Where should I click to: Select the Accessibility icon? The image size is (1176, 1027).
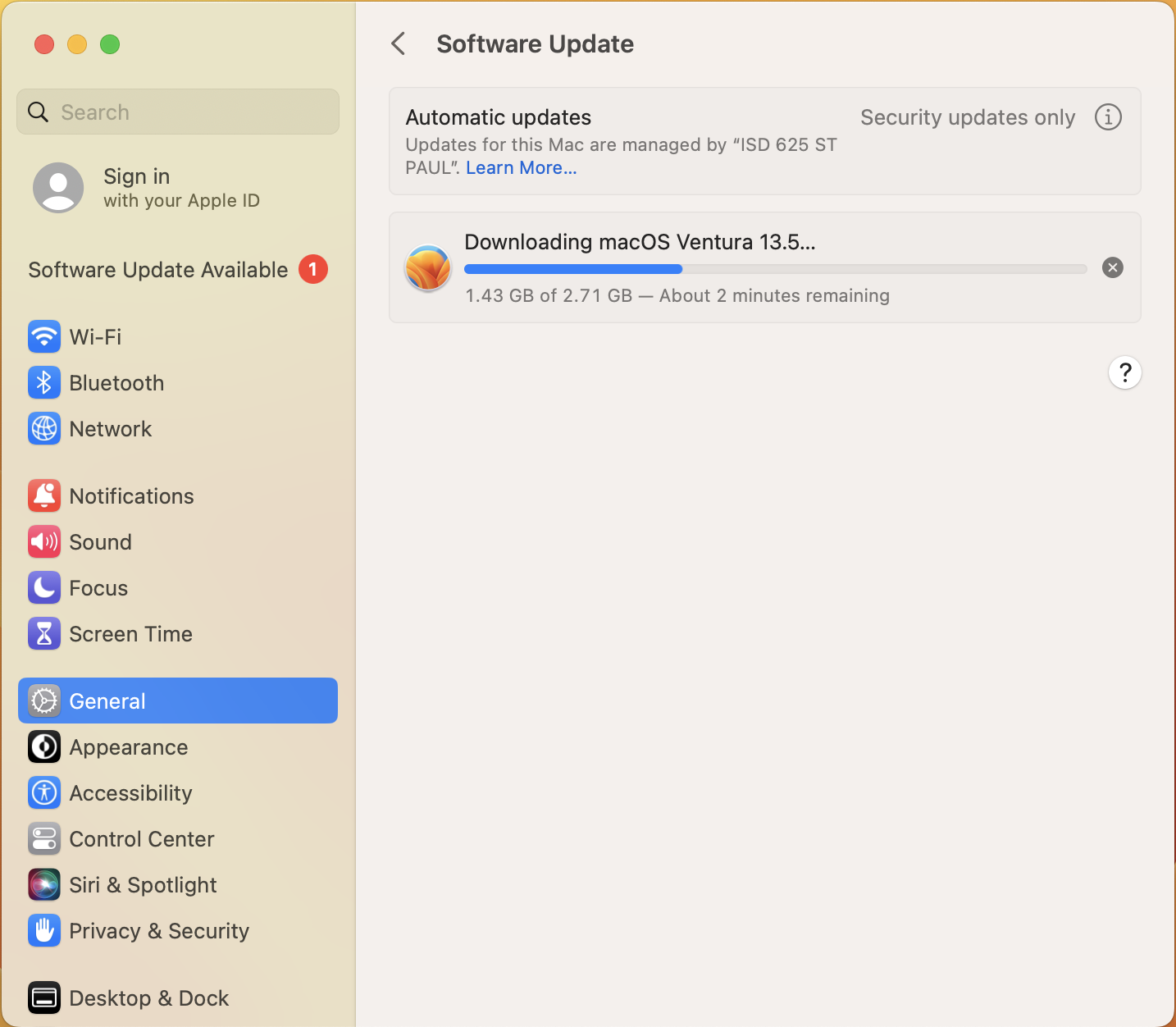pos(44,792)
